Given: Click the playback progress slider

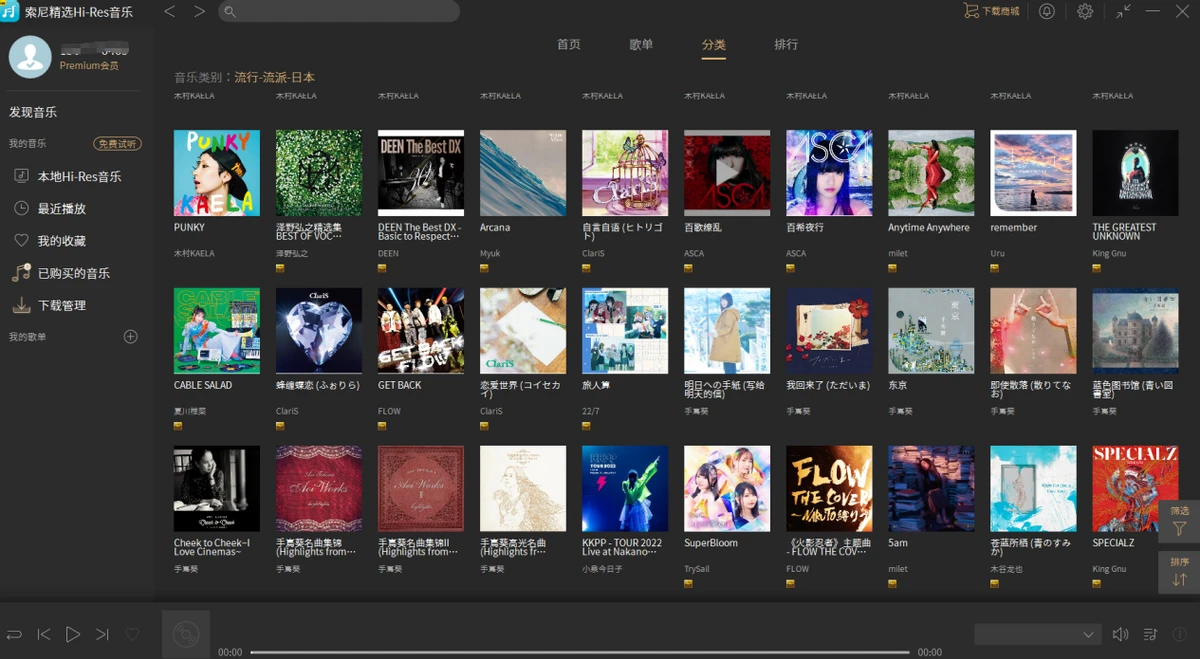Looking at the screenshot, I should pos(579,652).
